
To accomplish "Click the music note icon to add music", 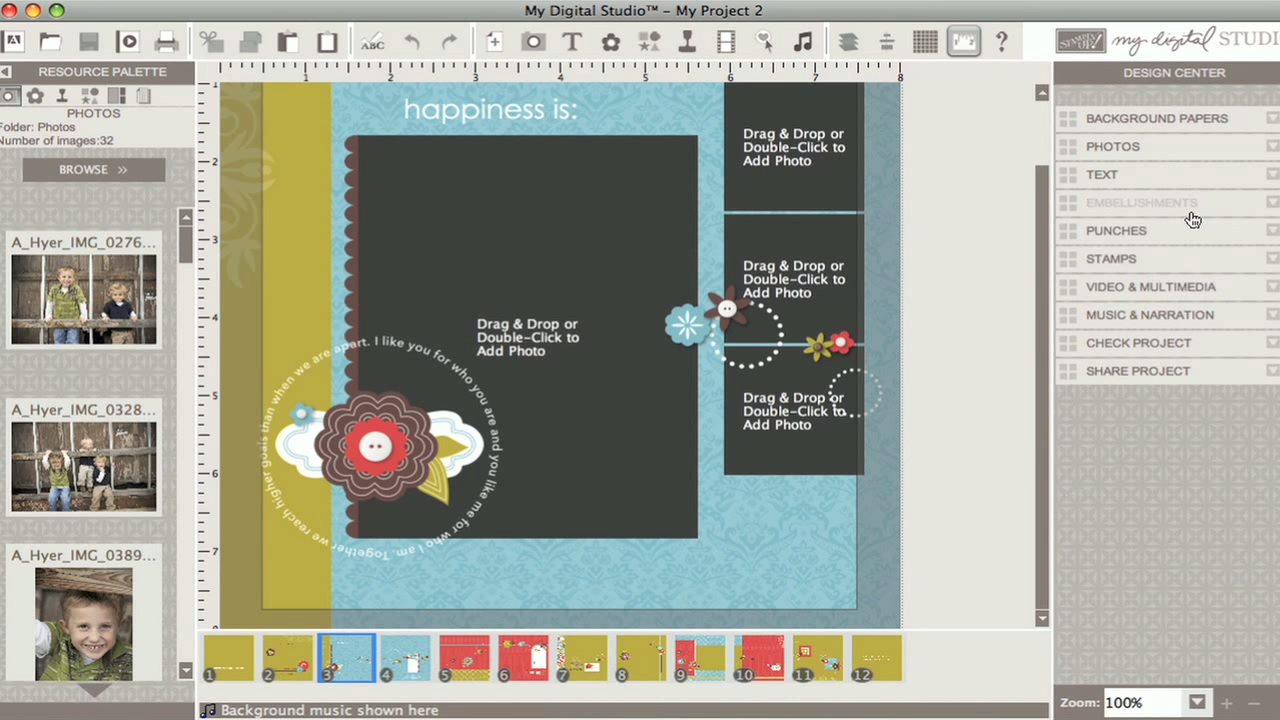I will (x=803, y=41).
